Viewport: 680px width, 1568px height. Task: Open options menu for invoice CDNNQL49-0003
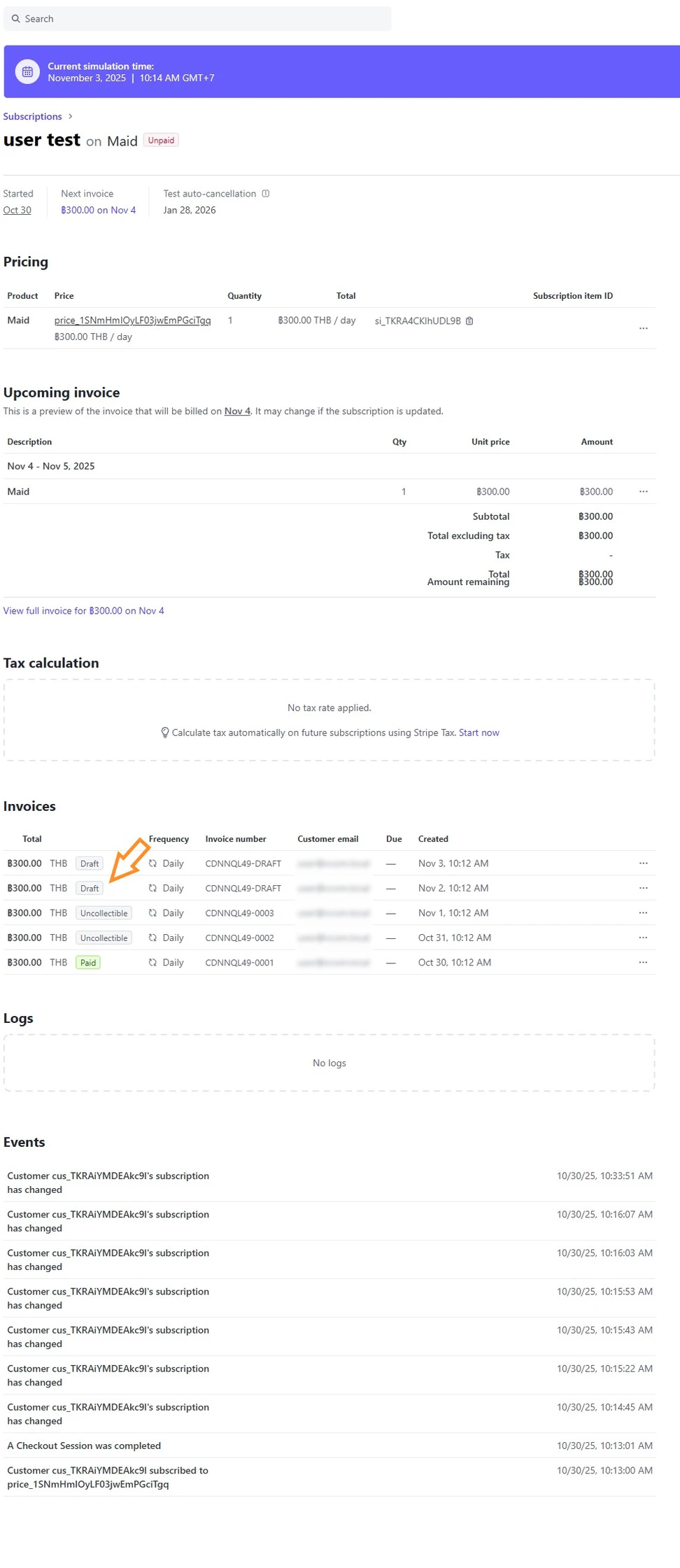pos(643,913)
